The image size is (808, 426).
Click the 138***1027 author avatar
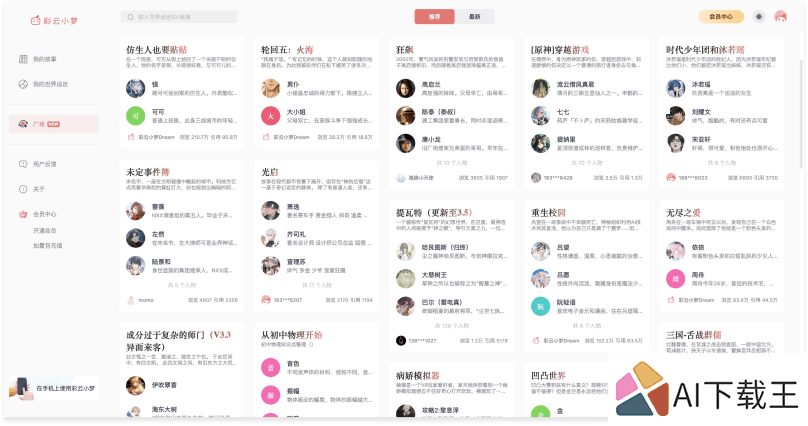click(400, 340)
